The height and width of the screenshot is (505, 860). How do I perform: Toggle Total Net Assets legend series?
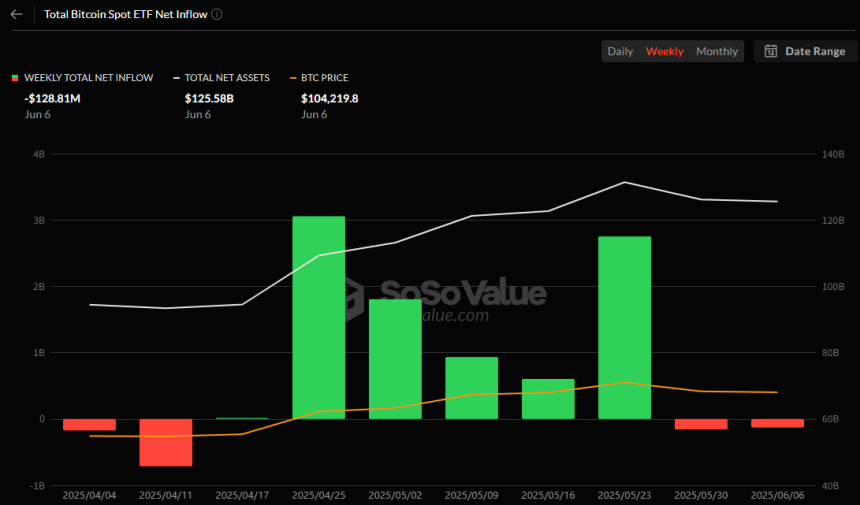point(221,78)
